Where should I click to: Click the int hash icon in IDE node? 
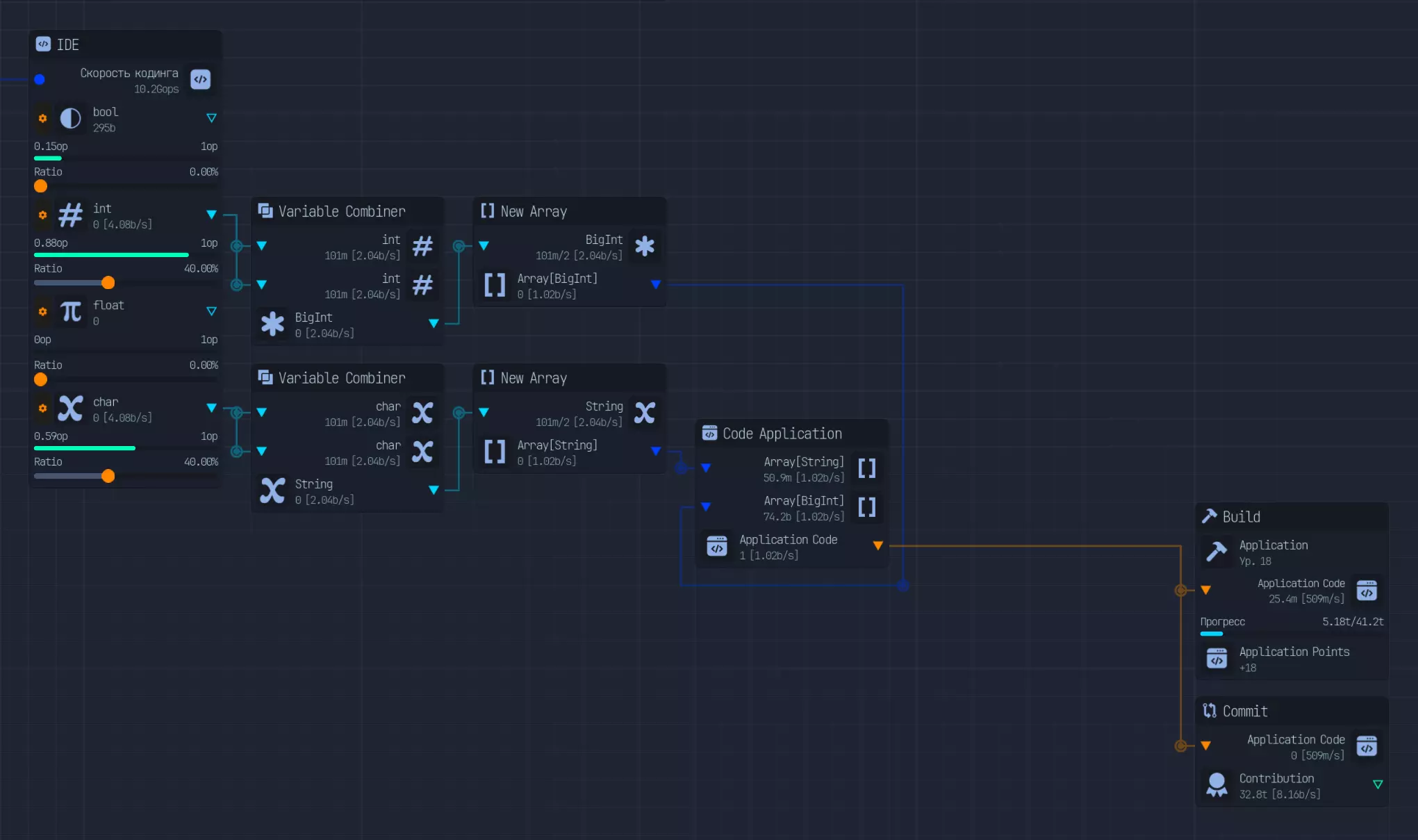click(70, 215)
